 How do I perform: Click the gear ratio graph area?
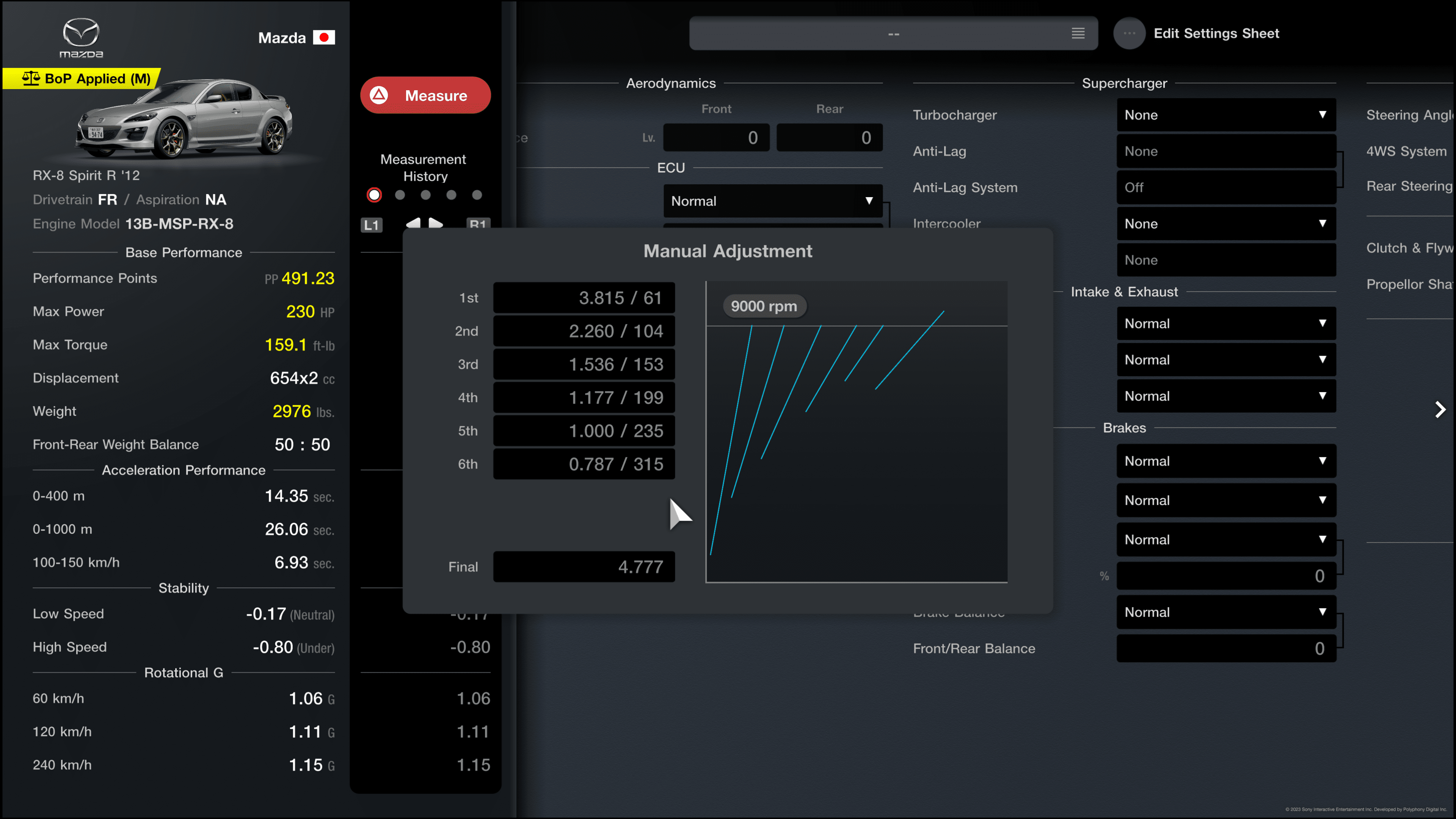(856, 432)
